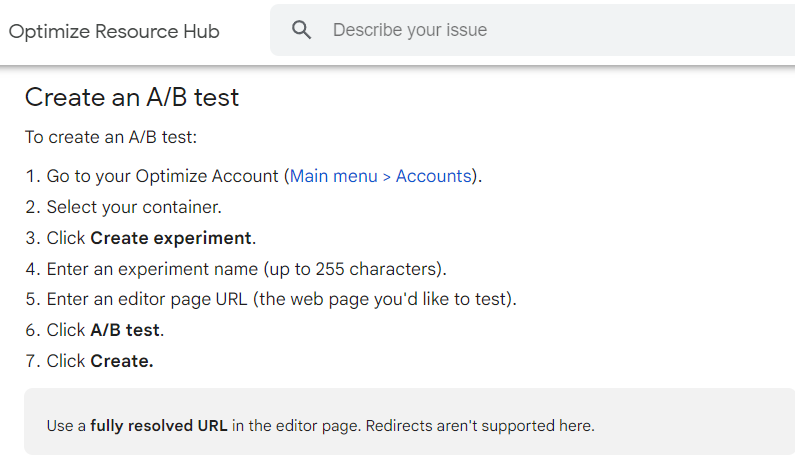Image resolution: width=795 pixels, height=456 pixels.
Task: Click the bold "Create." in step seven
Action: coord(122,361)
